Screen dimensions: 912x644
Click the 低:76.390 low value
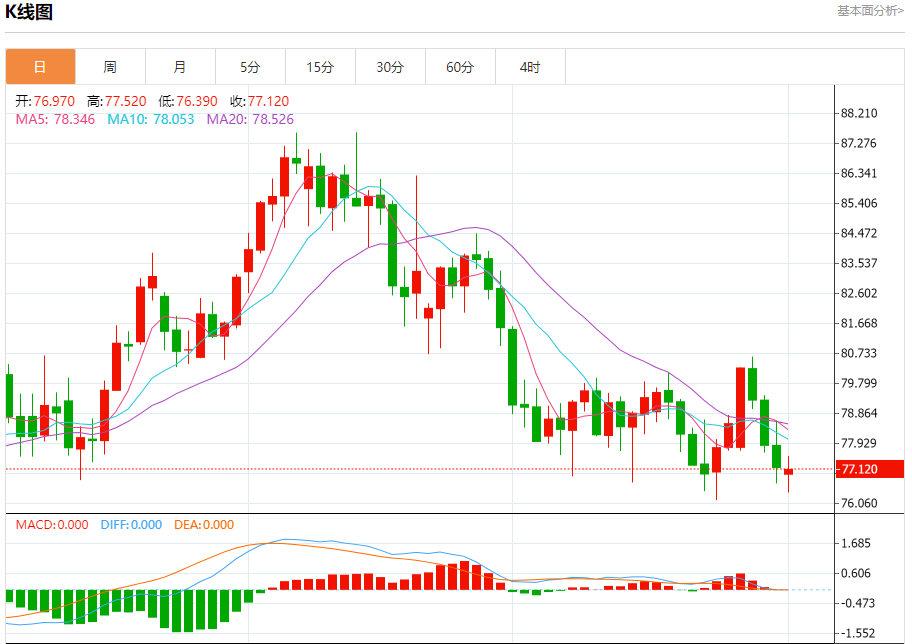click(x=188, y=101)
